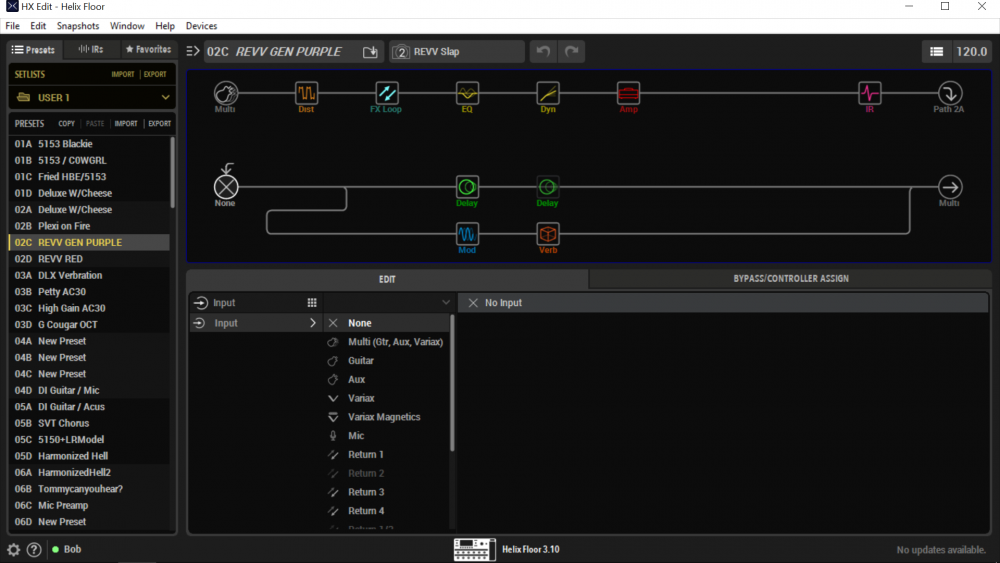1000x563 pixels.
Task: Select the Verb reverb block
Action: click(x=548, y=234)
